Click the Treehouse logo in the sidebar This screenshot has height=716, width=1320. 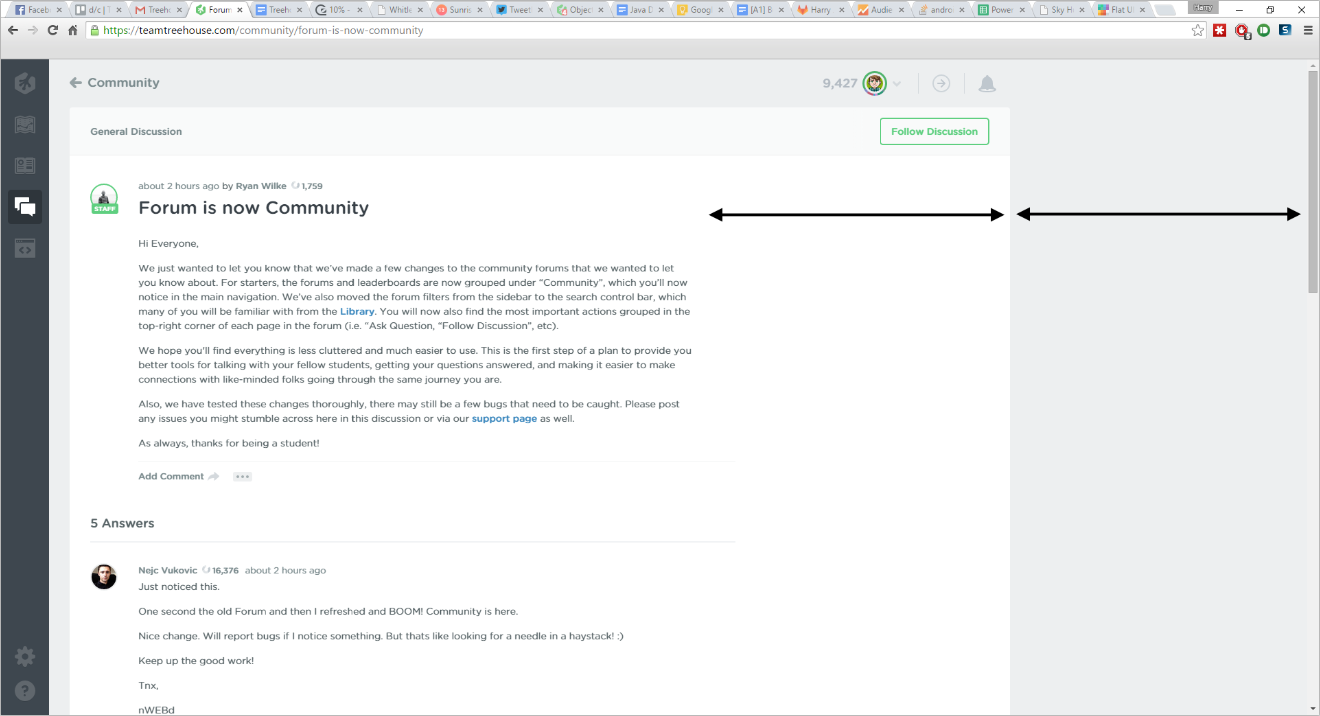click(x=25, y=83)
